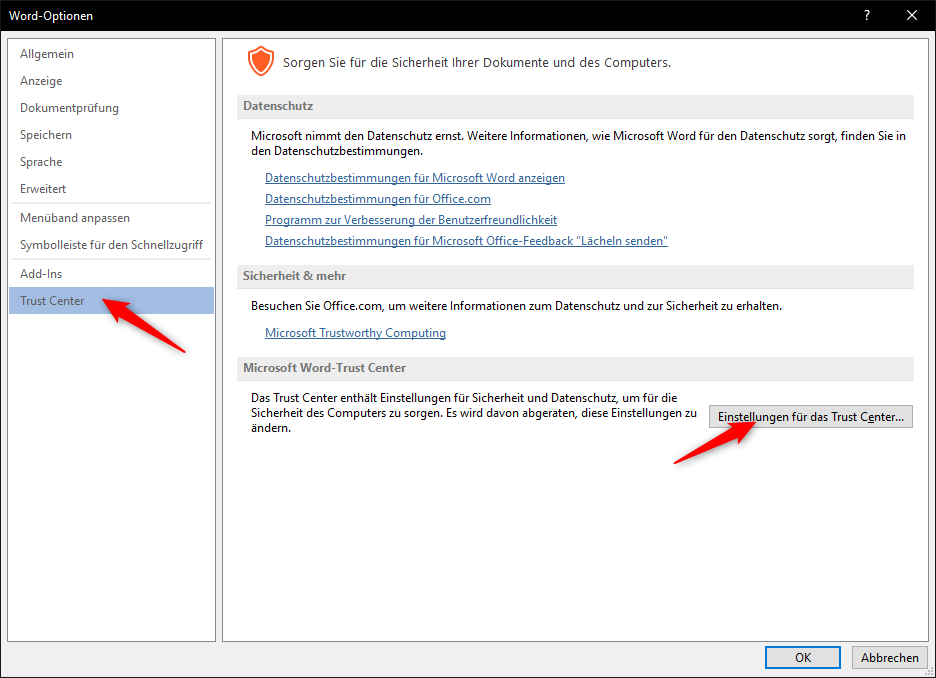
Task: Close the Word-Optionen dialog window
Action: coord(911,15)
